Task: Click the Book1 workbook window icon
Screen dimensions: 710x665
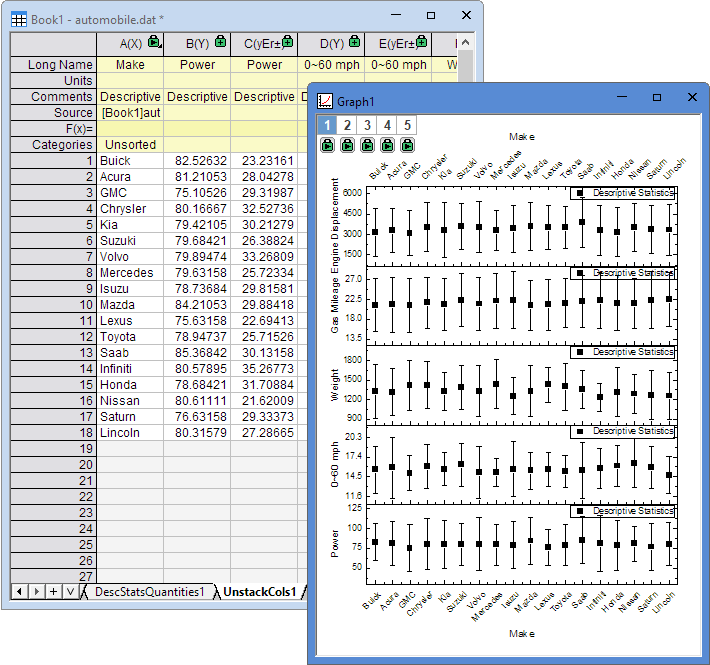Action: coord(19,20)
